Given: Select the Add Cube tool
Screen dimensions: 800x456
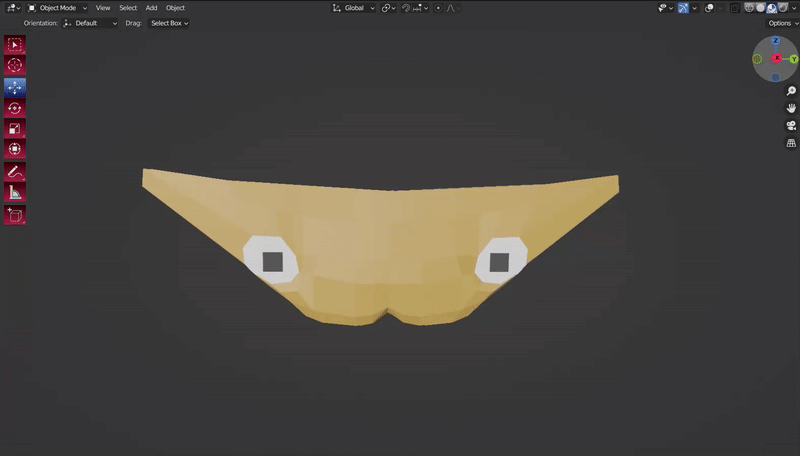Looking at the screenshot, I should point(15,215).
